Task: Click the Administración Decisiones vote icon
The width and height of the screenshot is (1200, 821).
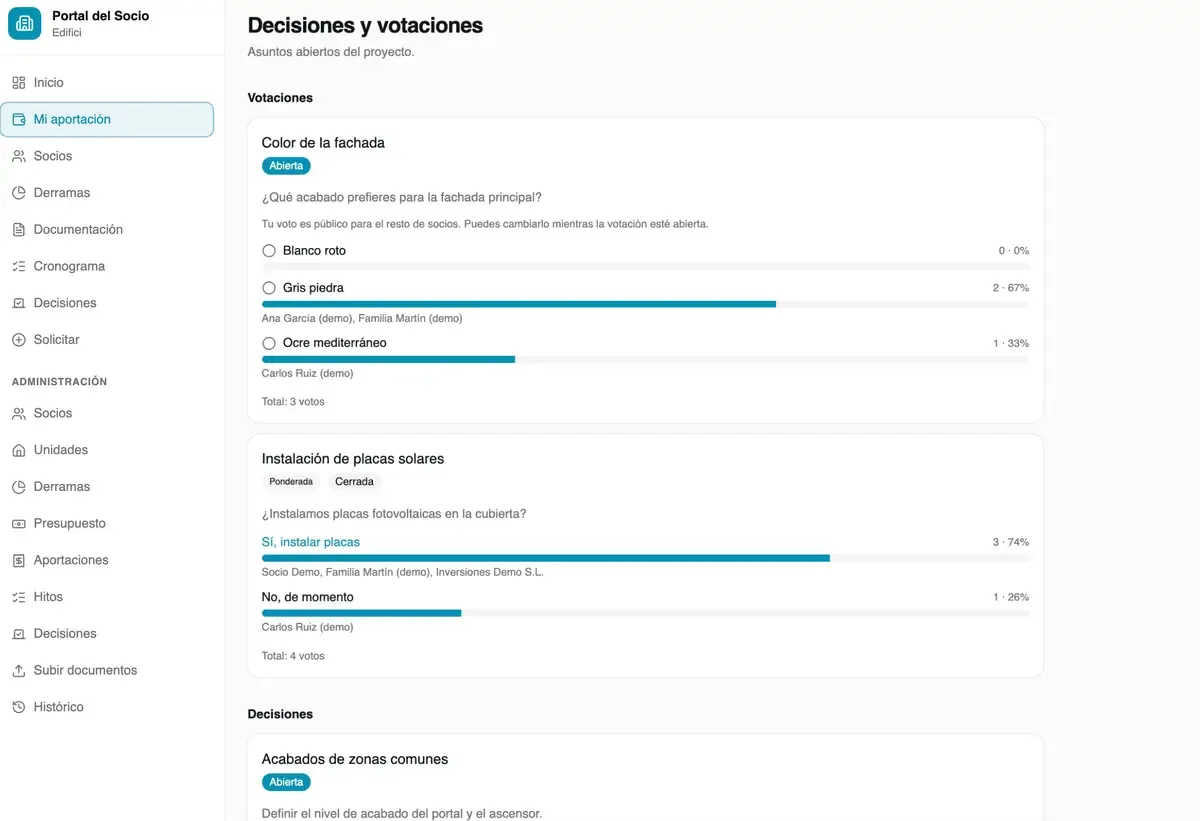Action: click(18, 634)
